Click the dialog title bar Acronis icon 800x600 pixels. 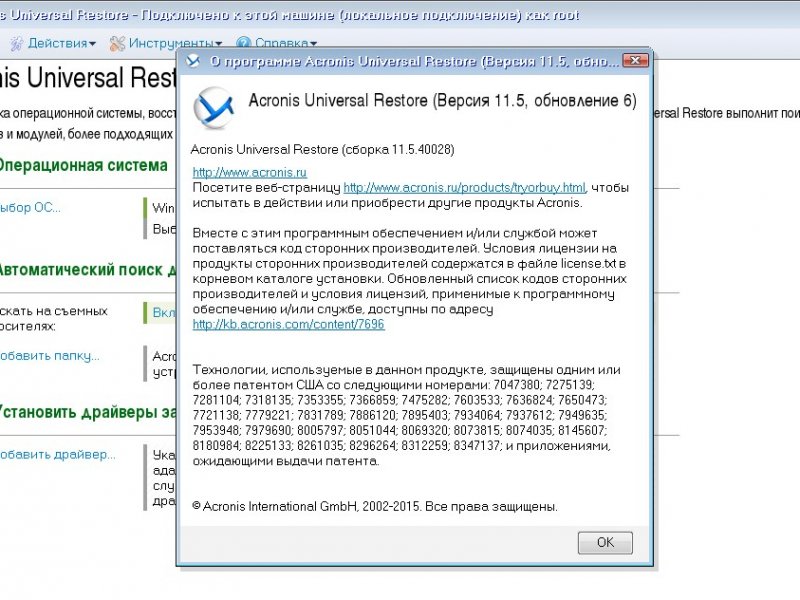193,61
